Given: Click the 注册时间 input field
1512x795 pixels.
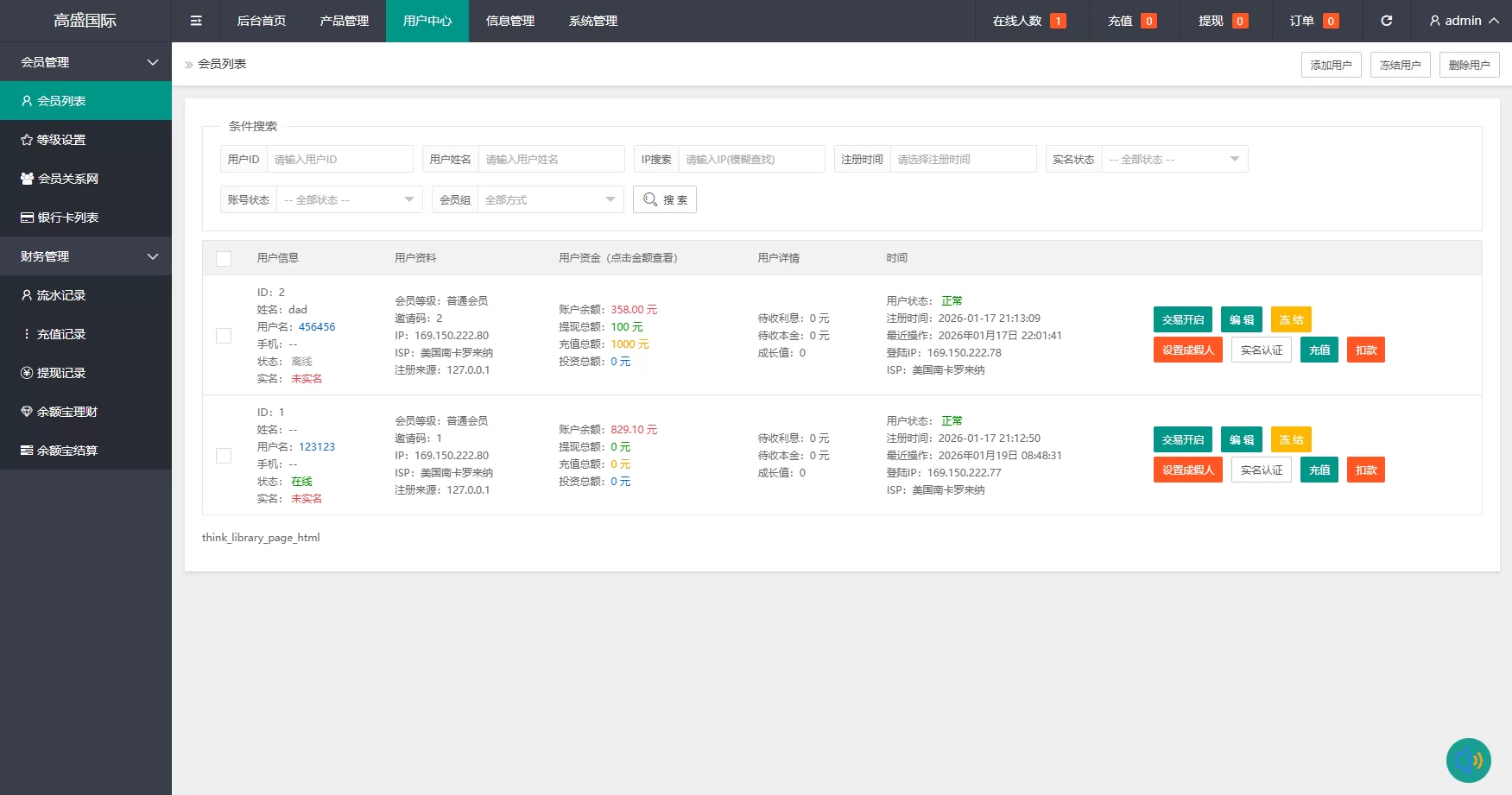Looking at the screenshot, I should [x=964, y=159].
